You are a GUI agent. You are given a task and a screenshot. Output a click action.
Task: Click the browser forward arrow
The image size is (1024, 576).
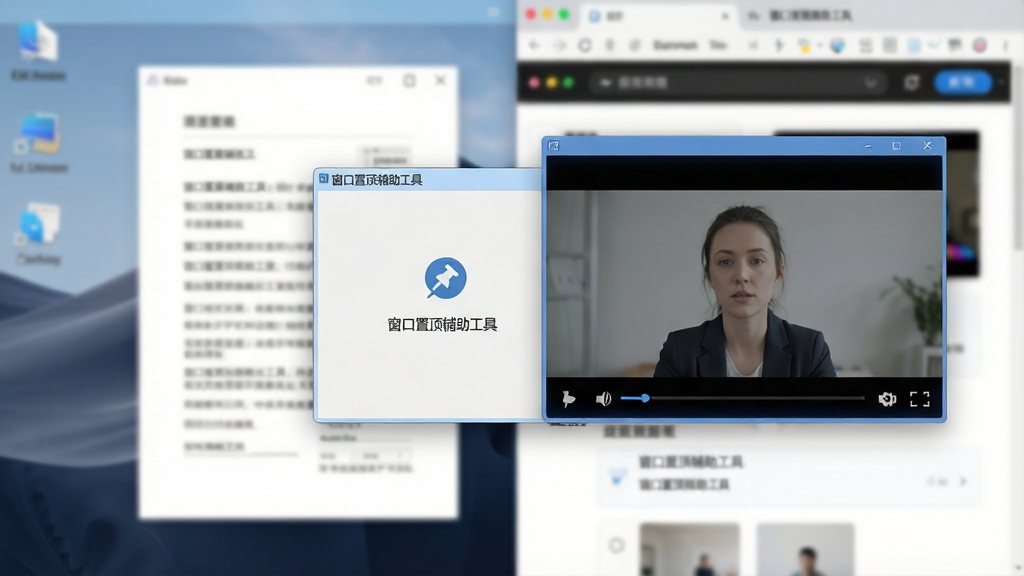[x=559, y=45]
